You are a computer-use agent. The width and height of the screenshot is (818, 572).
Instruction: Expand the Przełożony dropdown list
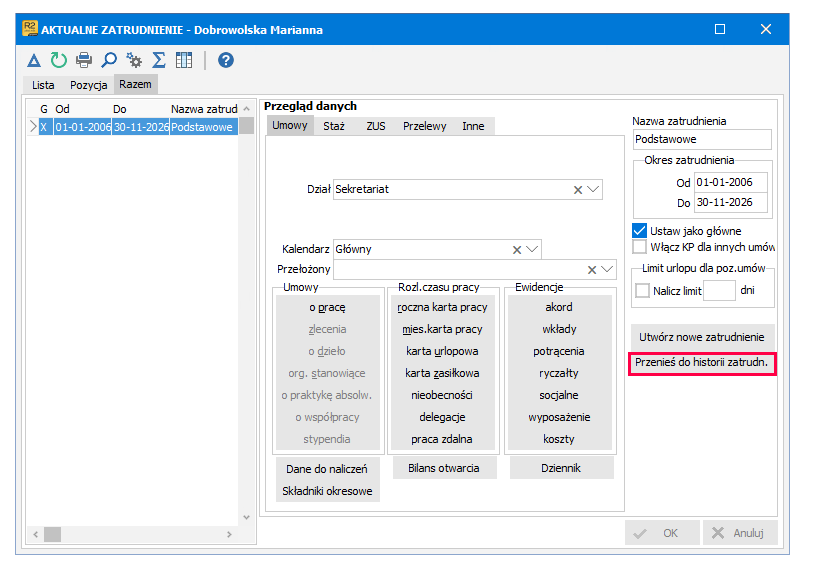click(607, 269)
